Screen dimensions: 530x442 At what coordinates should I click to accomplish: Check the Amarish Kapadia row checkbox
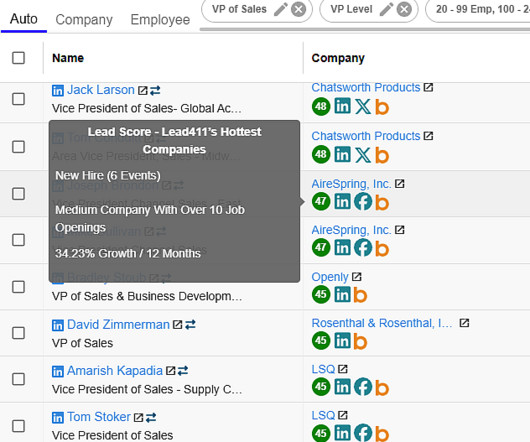18,379
